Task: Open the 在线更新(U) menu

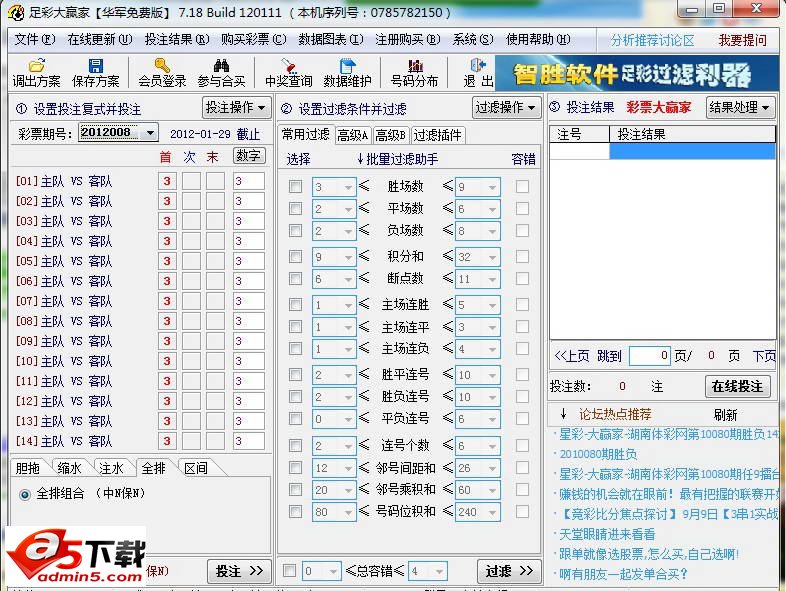Action: (x=100, y=40)
